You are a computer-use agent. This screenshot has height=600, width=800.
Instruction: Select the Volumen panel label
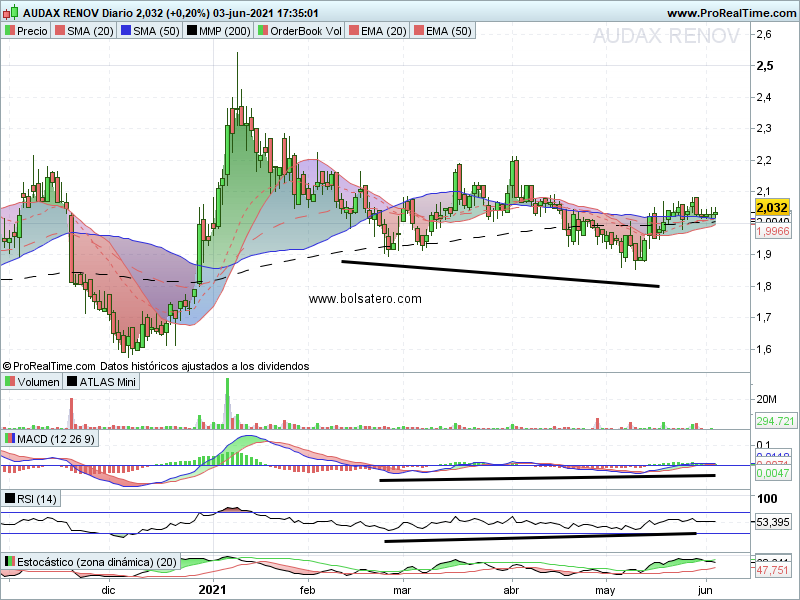coord(32,382)
